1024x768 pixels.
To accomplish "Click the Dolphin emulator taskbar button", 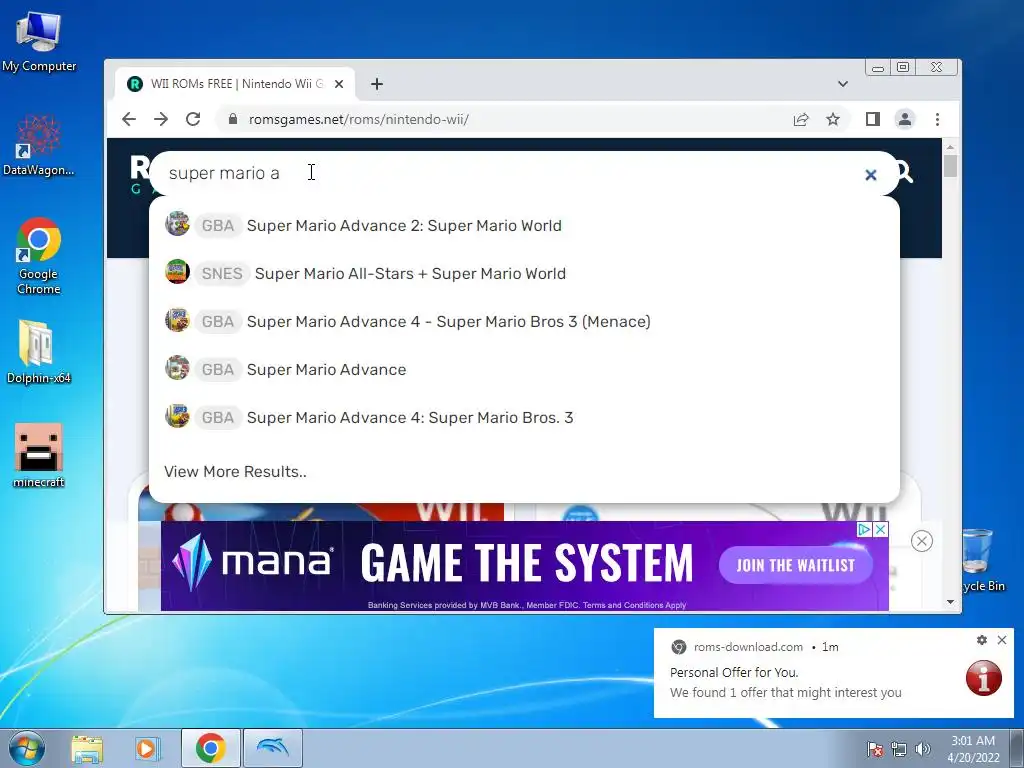I will [273, 748].
